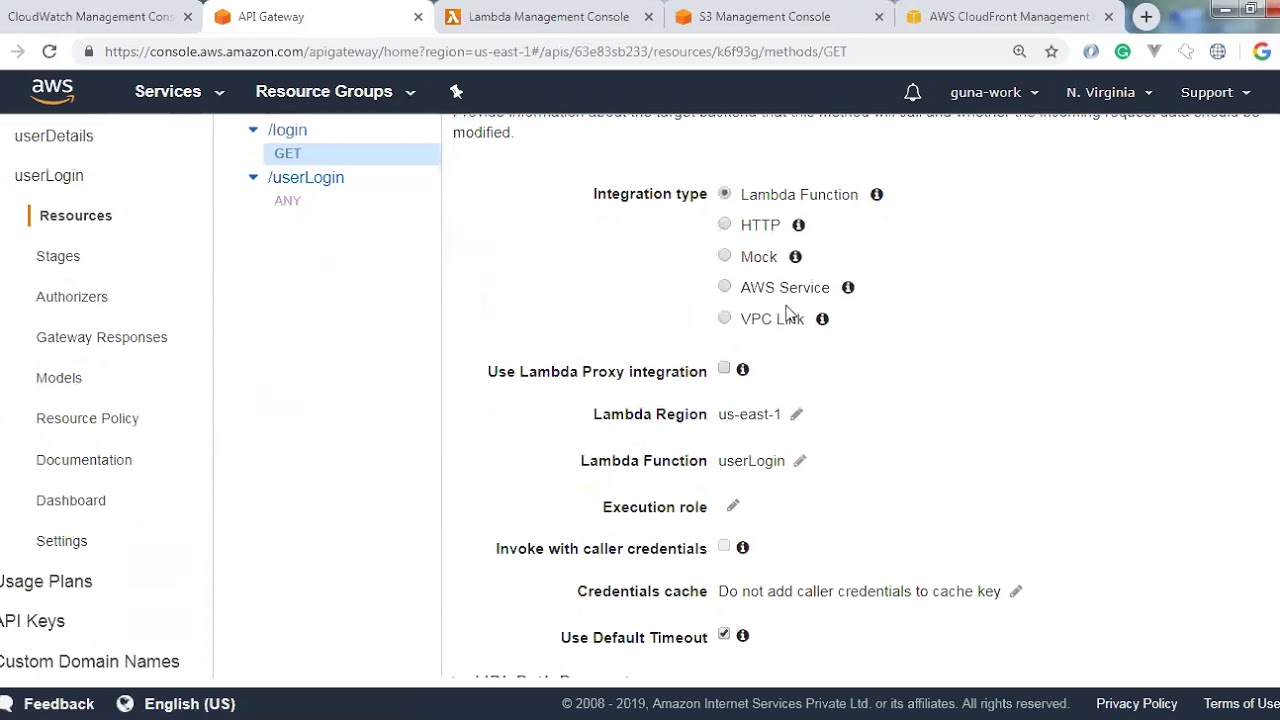Select Mock integration type
The image size is (1280, 720).
pyautogui.click(x=724, y=255)
